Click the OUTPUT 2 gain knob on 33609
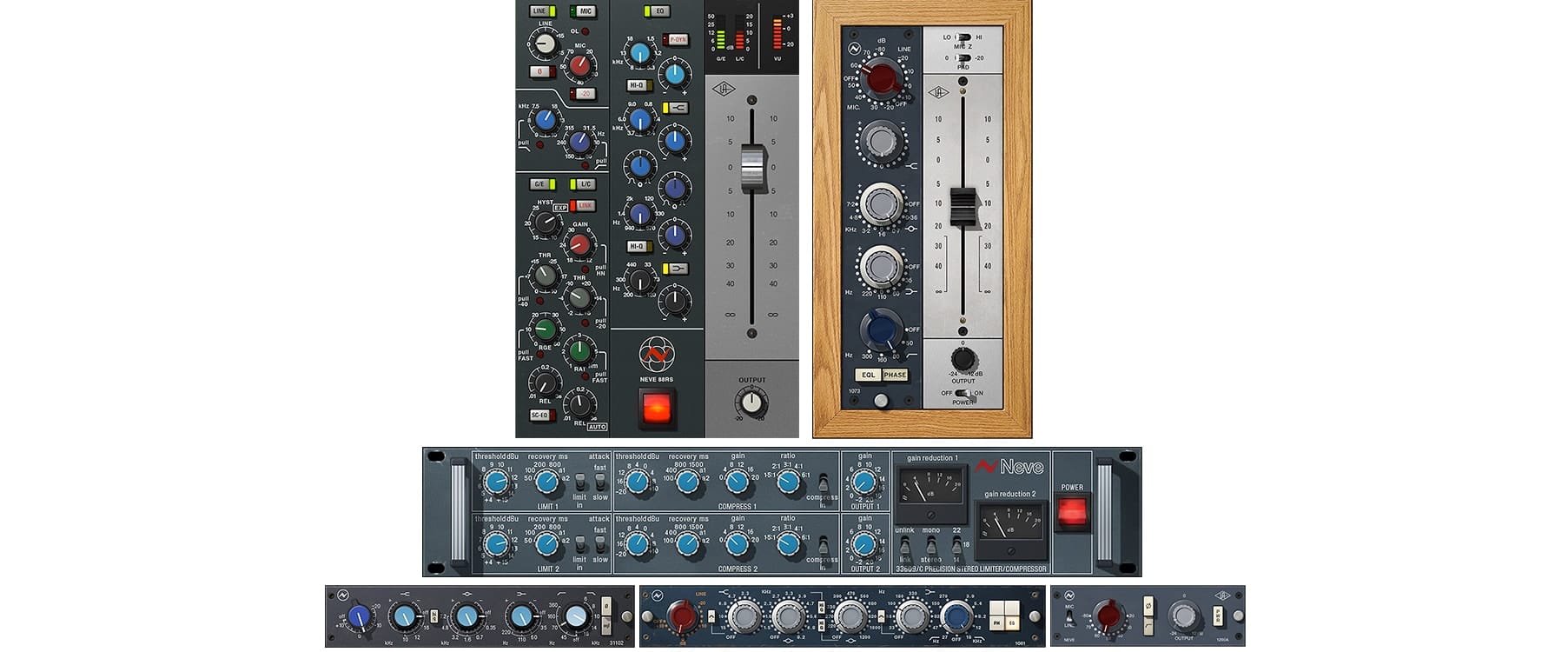Image resolution: width=1568 pixels, height=652 pixels. tap(864, 545)
